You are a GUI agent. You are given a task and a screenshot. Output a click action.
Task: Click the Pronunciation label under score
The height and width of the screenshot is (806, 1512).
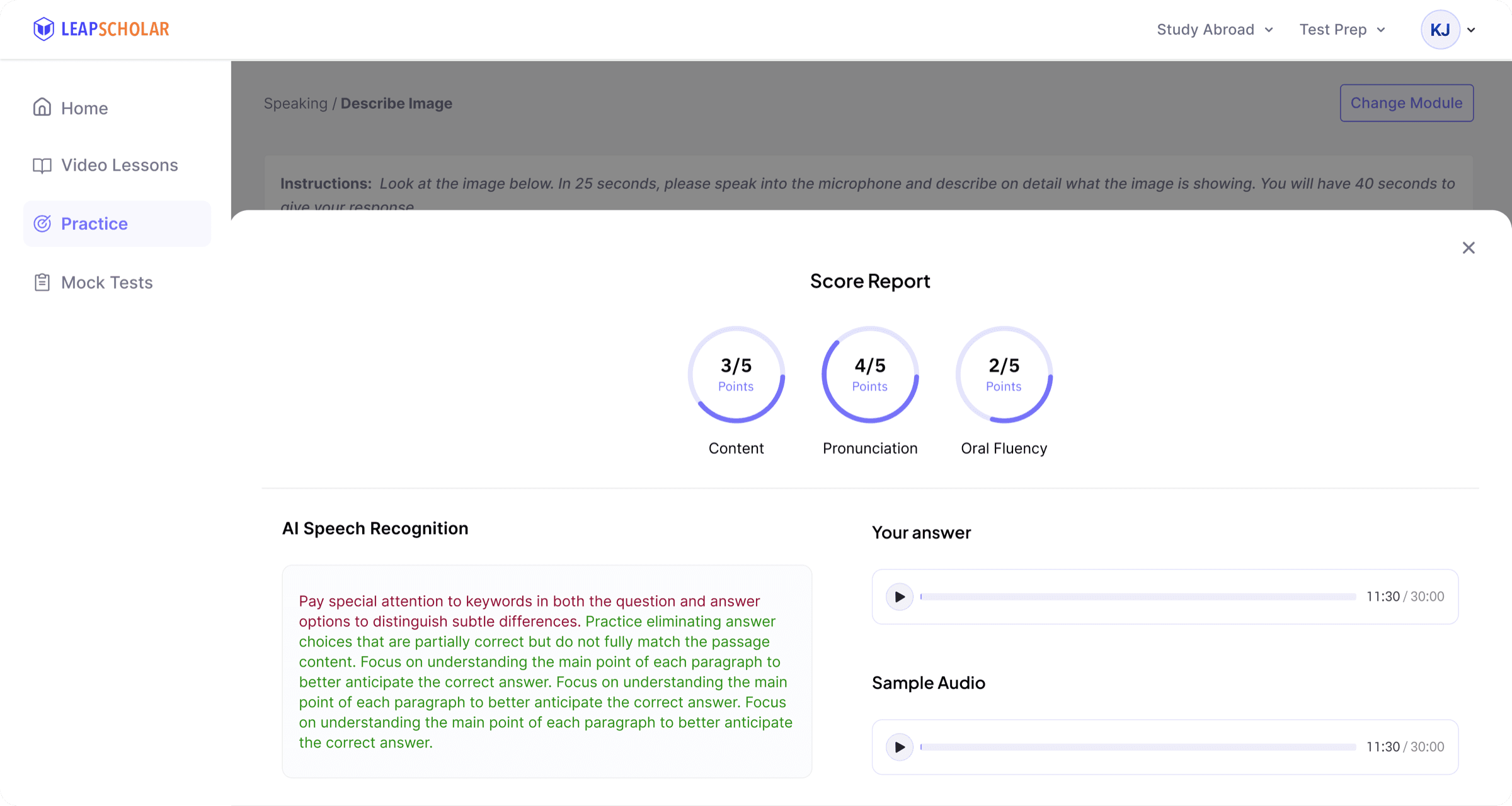coord(870,448)
